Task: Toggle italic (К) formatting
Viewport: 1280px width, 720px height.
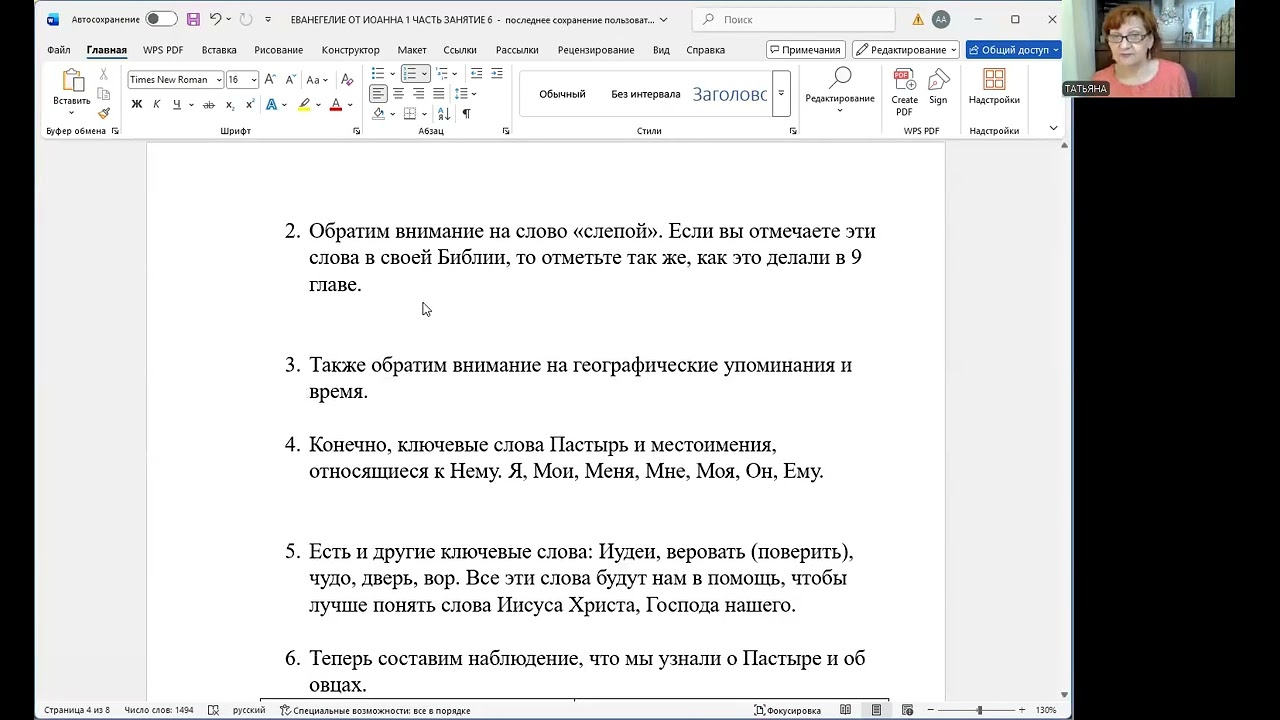Action: (x=157, y=104)
